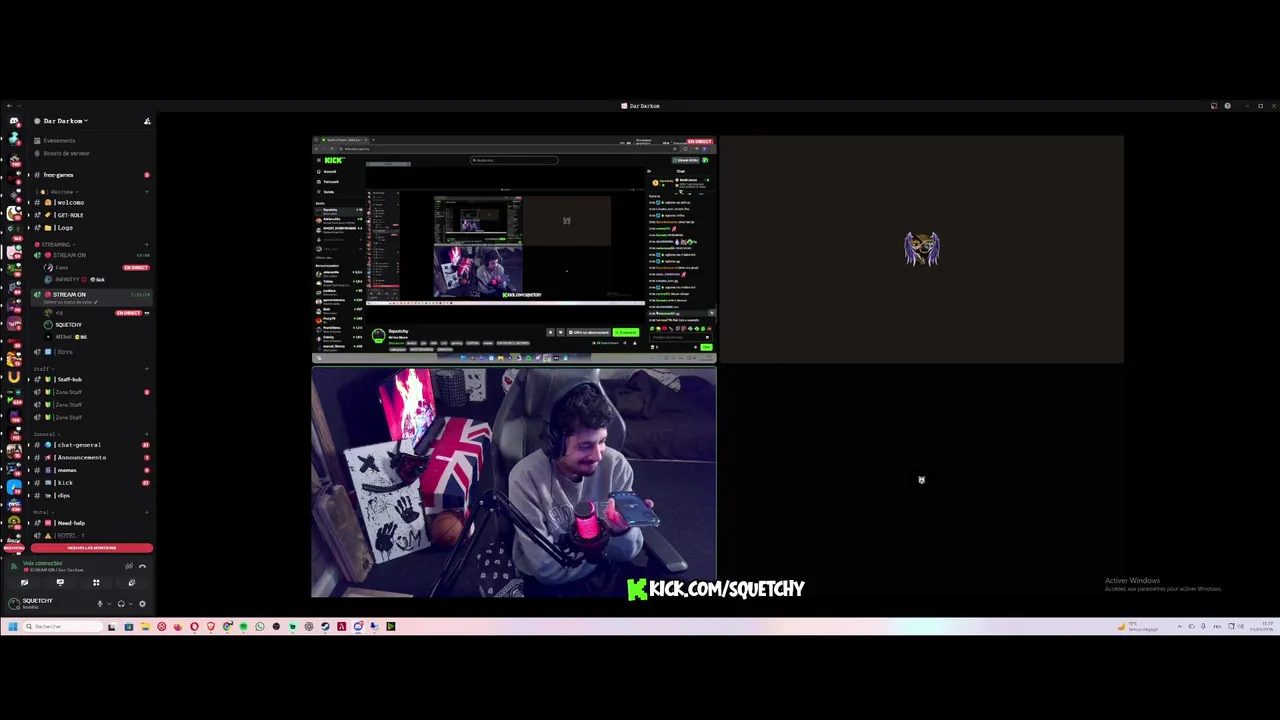Open OBS Studio from the taskbar
This screenshot has height=720, width=1280.
pyautogui.click(x=276, y=626)
